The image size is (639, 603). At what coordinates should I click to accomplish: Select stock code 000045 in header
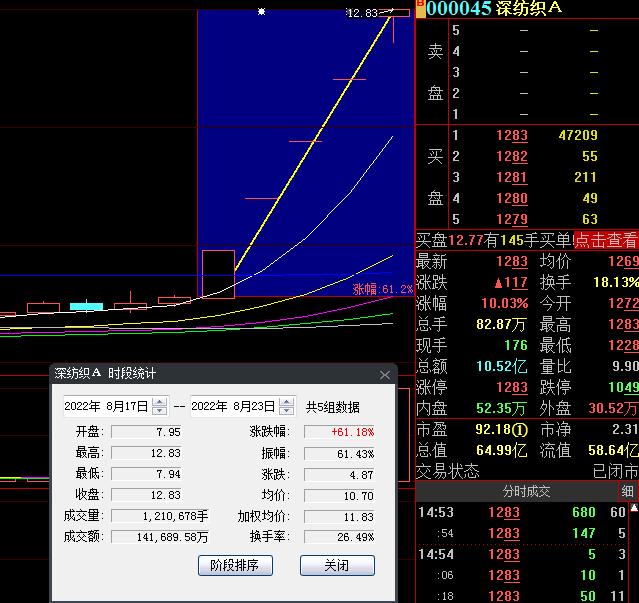459,9
